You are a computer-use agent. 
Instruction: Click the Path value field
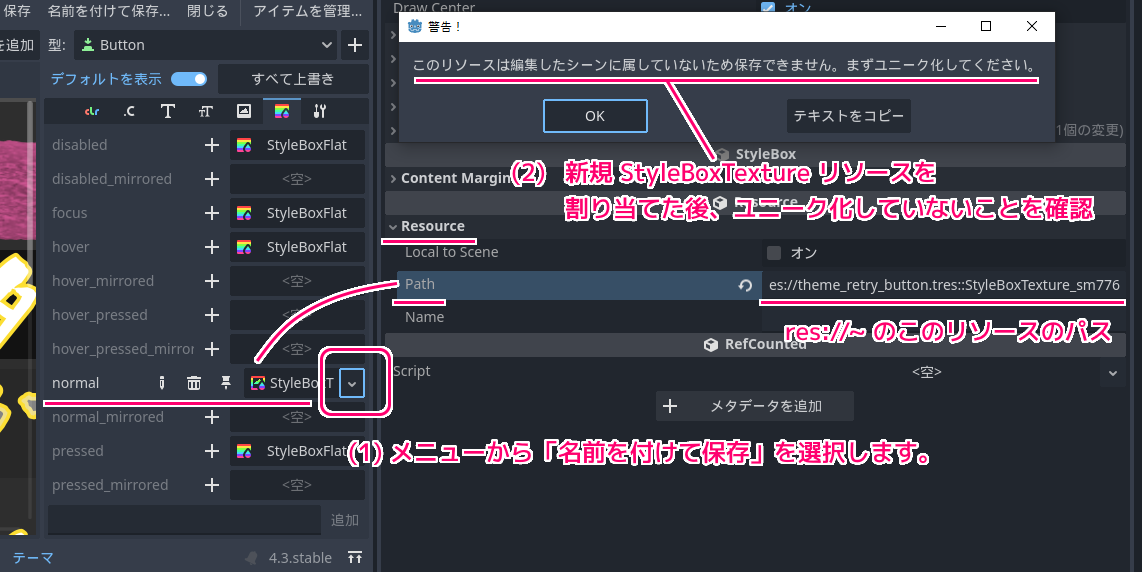click(x=943, y=286)
